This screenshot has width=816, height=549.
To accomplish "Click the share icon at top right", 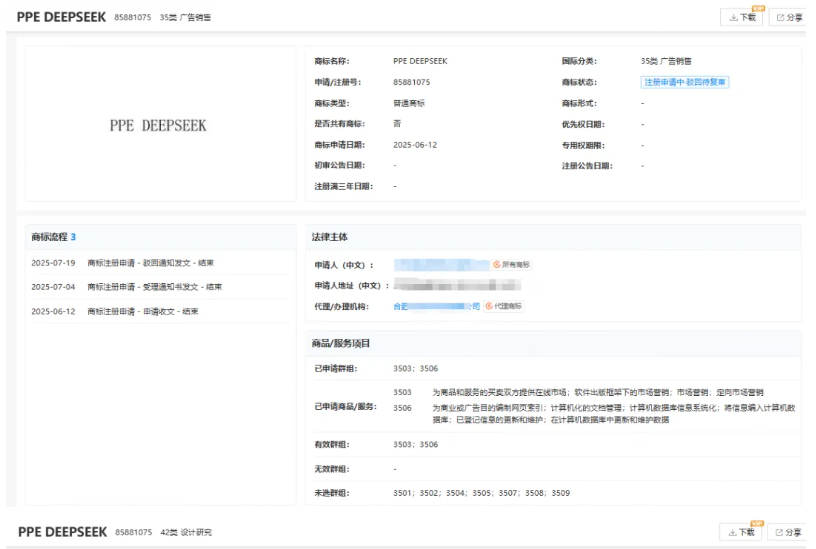I will [780, 18].
